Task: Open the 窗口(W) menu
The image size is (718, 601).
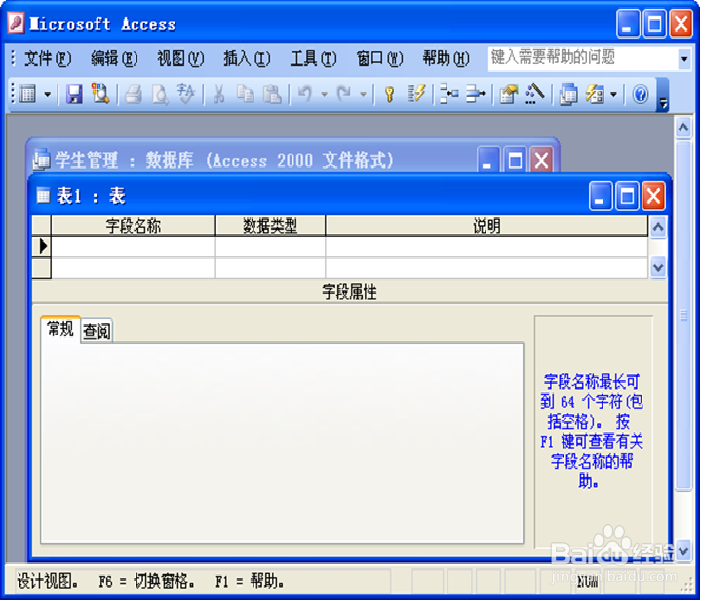Action: pyautogui.click(x=380, y=59)
